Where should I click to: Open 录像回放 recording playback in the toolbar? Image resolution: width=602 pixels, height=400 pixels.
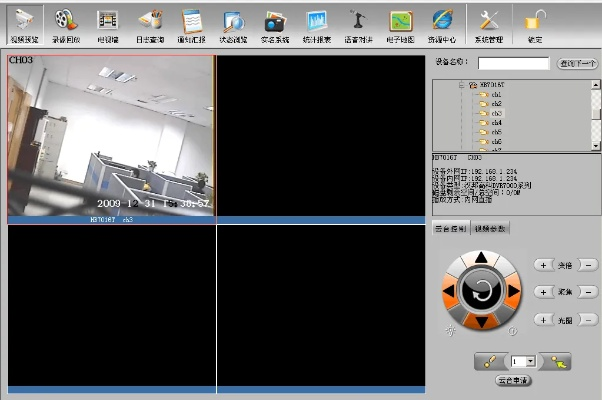65,25
